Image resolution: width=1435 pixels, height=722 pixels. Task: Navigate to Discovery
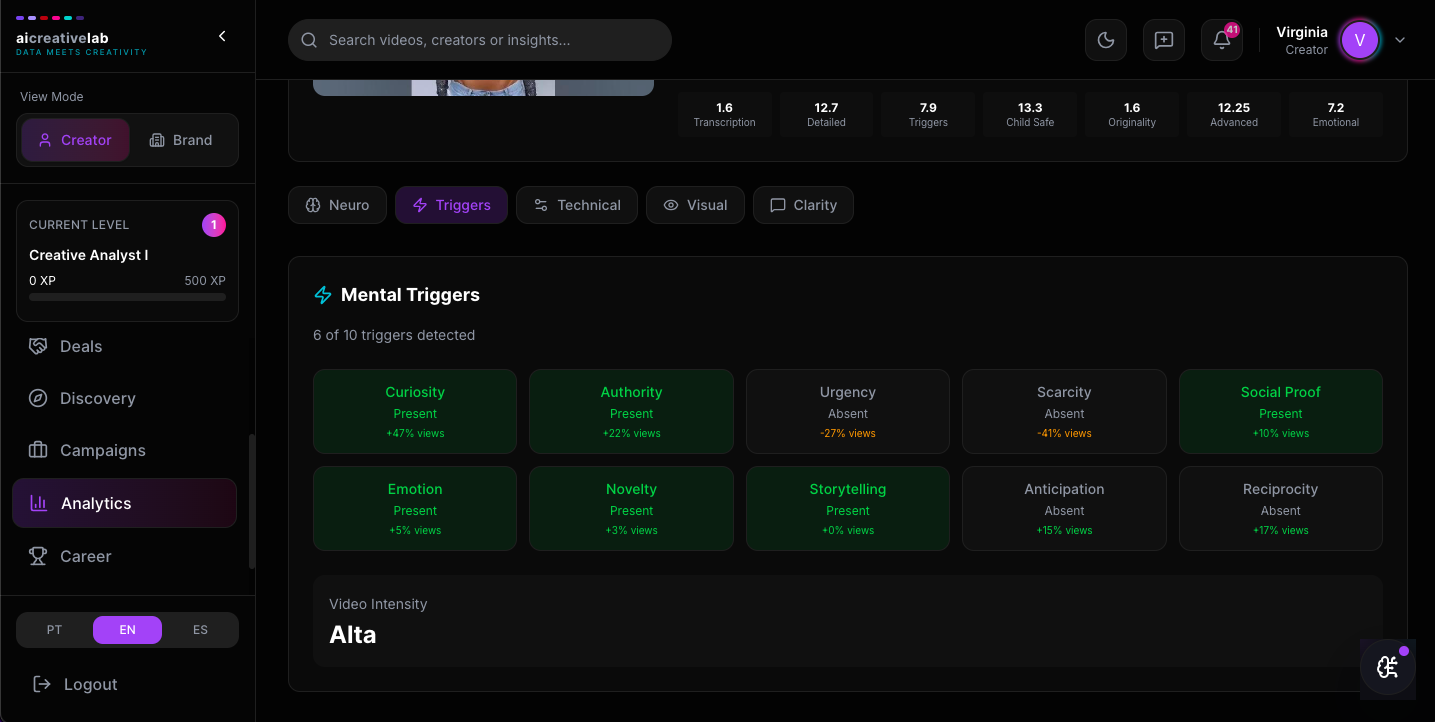(124, 398)
